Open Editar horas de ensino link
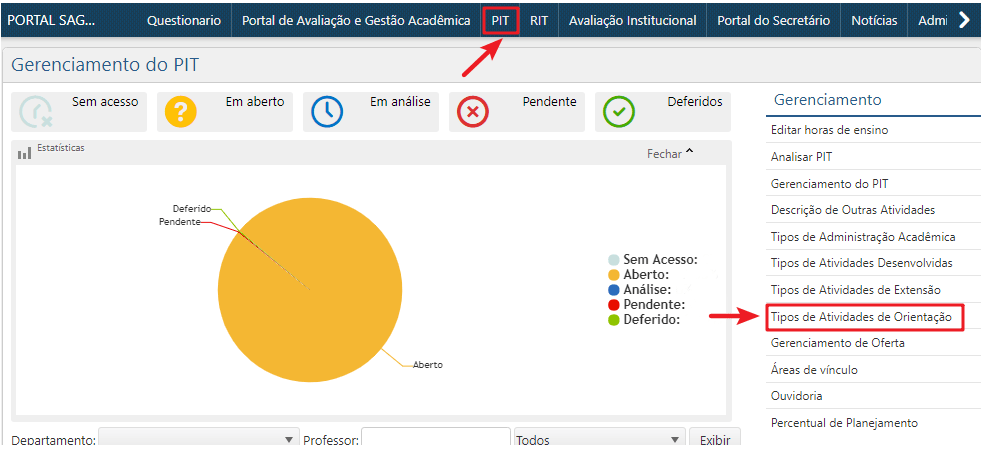This screenshot has width=982, height=452. (829, 130)
